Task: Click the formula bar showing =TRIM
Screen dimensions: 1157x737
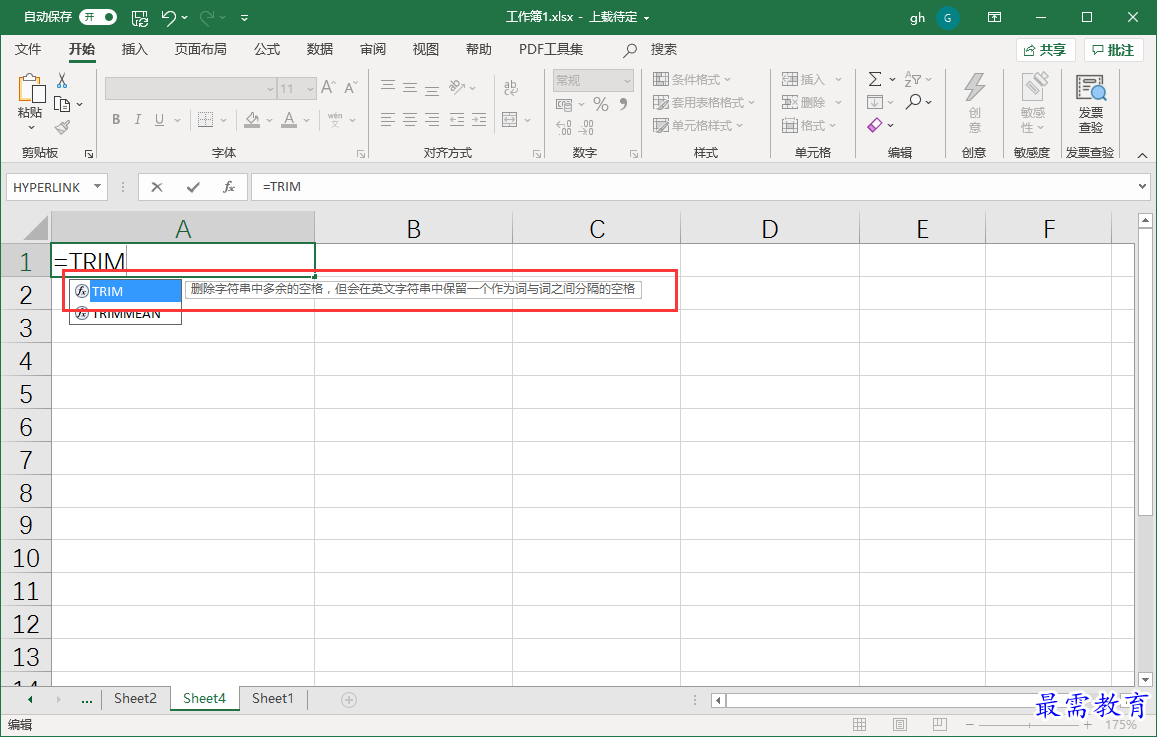Action: coord(694,187)
